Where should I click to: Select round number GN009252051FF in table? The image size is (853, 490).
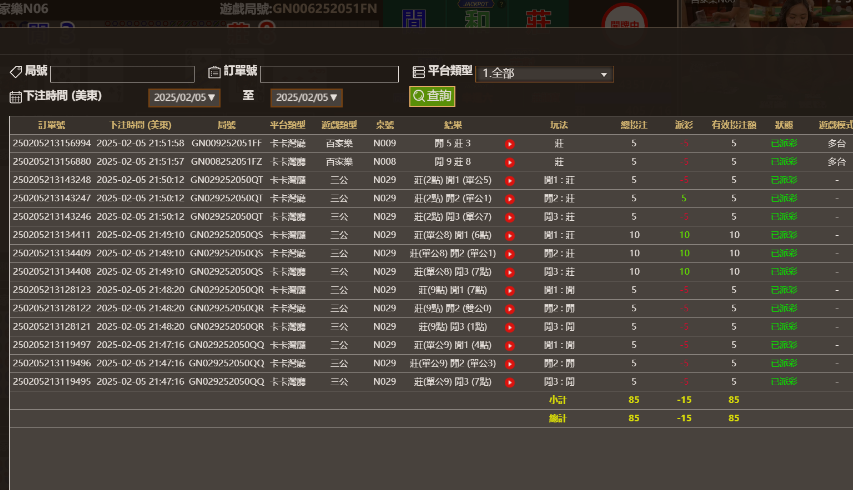pyautogui.click(x=226, y=144)
